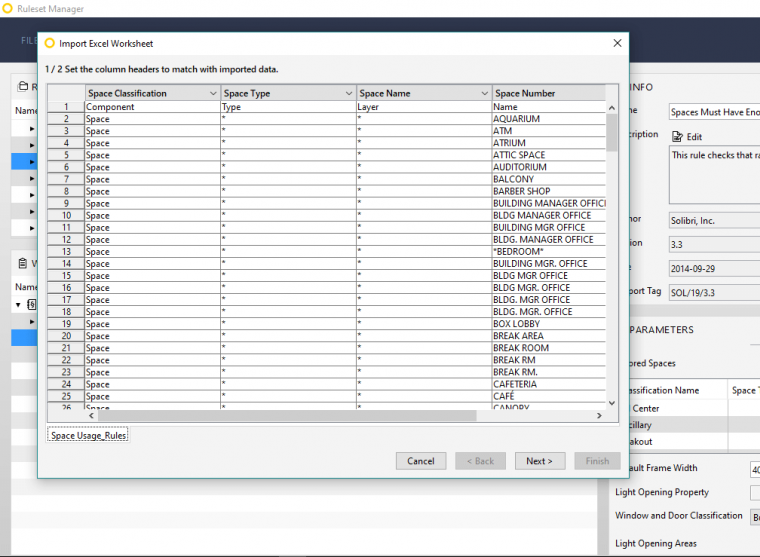Select BREAK RM. cell in row 23

tap(549, 372)
